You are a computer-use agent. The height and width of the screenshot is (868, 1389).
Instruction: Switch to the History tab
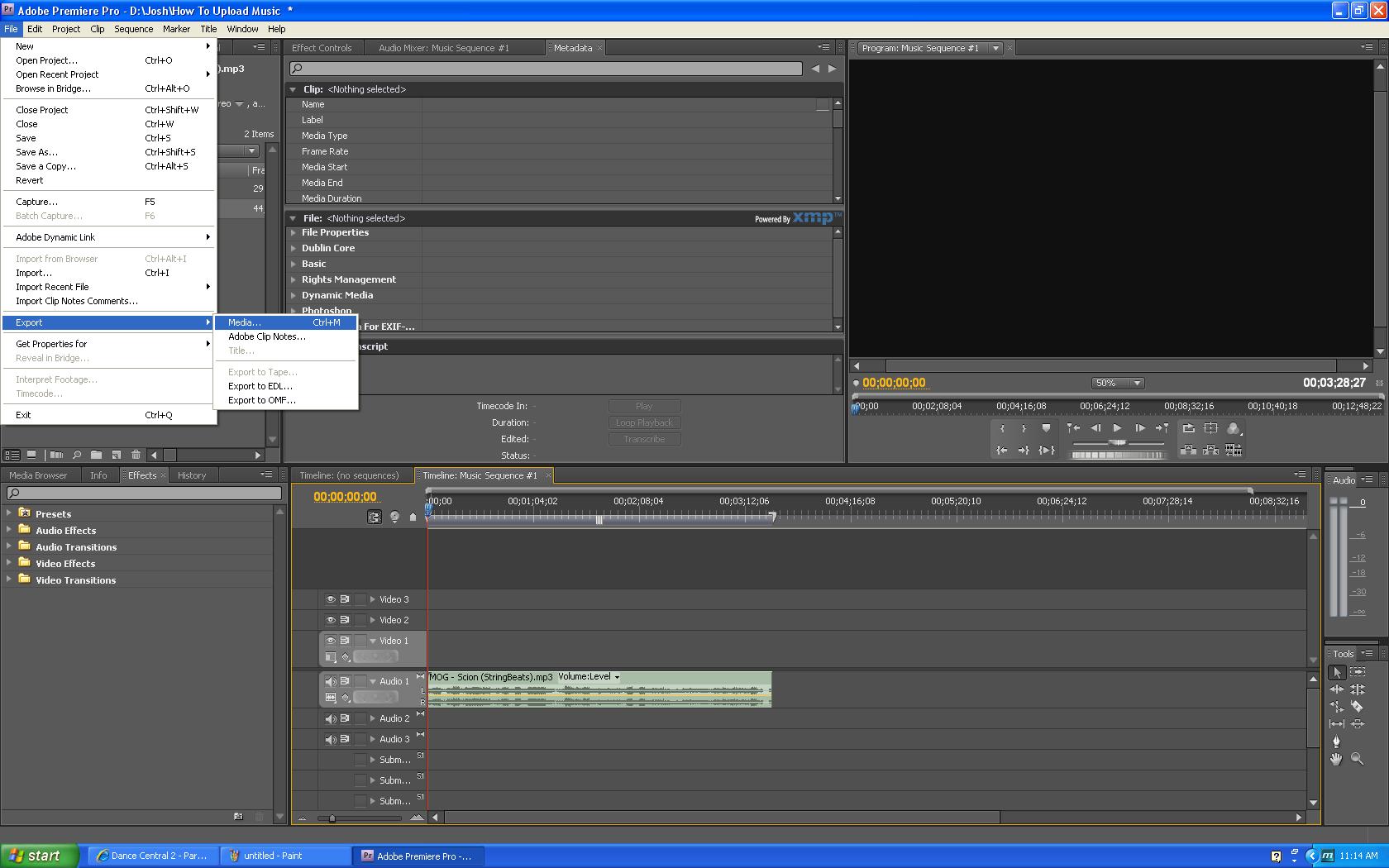[191, 475]
